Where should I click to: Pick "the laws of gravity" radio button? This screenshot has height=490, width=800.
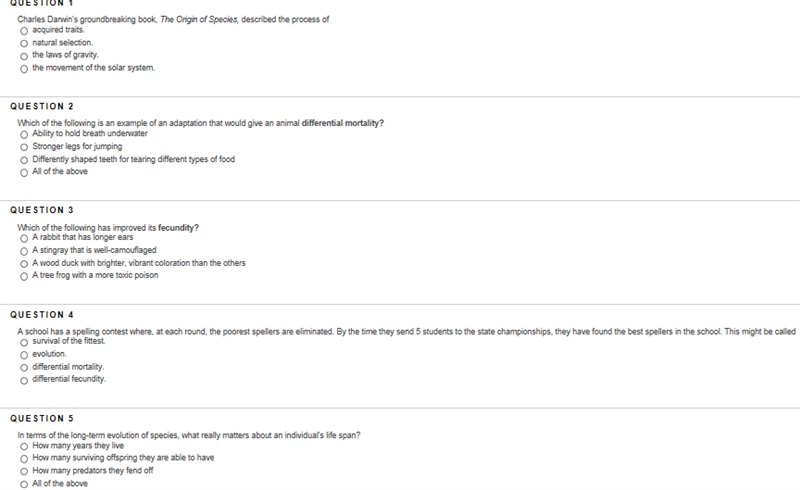point(24,57)
